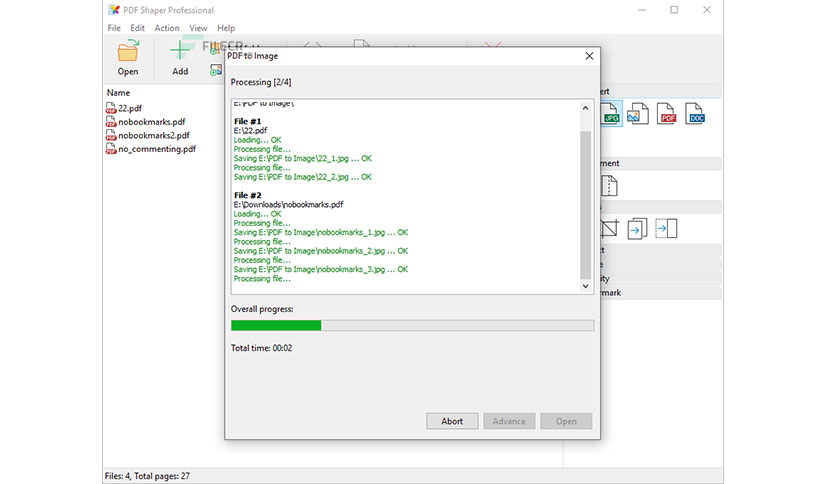The width and height of the screenshot is (836, 484).
Task: Open the File menu
Action: click(x=114, y=28)
